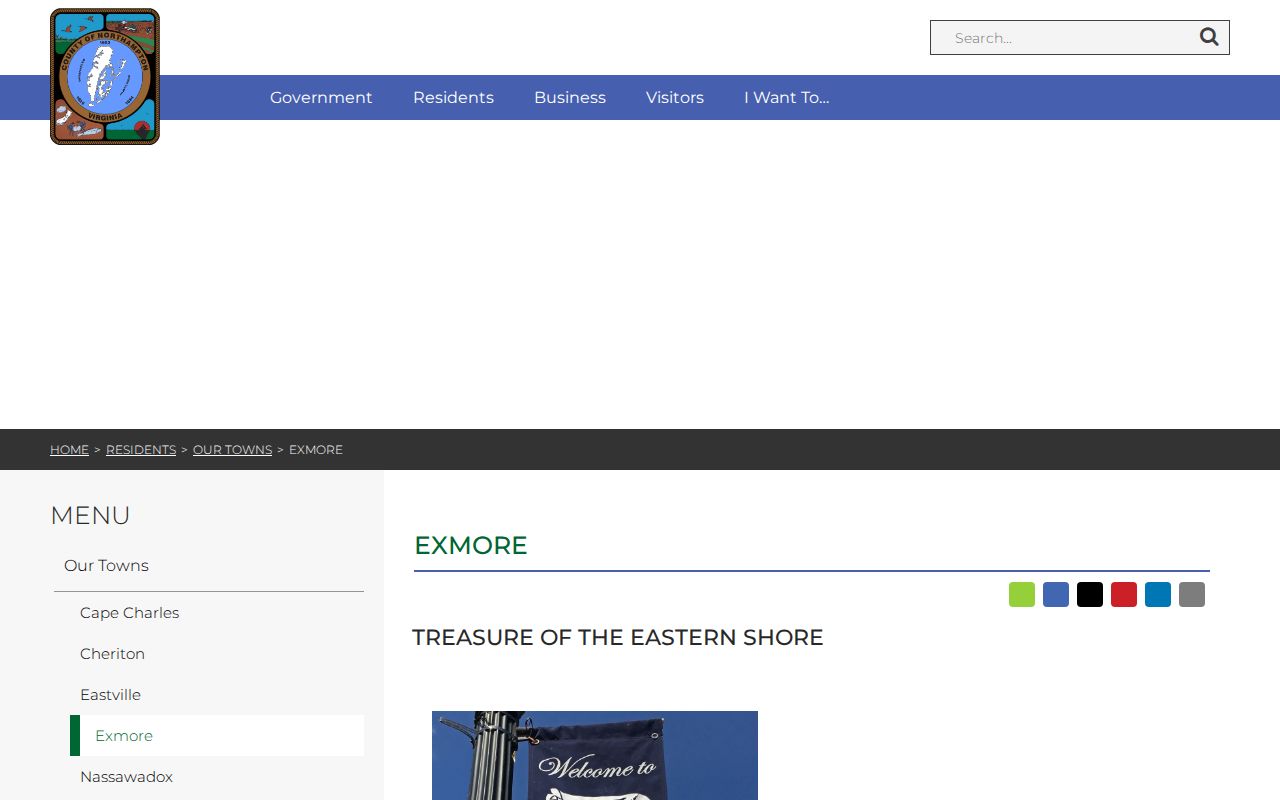Click the gray share square
Image resolution: width=1280 pixels, height=800 pixels.
click(1192, 594)
